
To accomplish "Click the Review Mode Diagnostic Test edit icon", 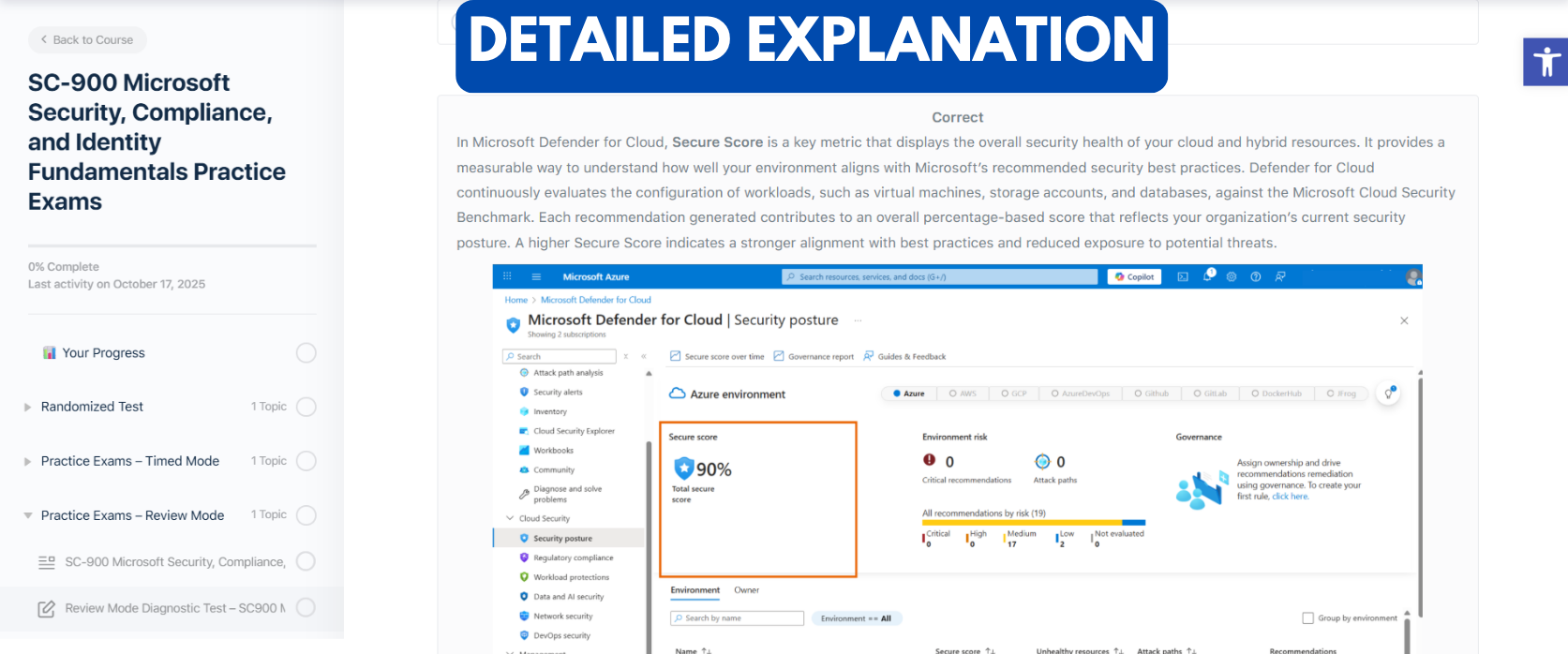I will pos(46,609).
